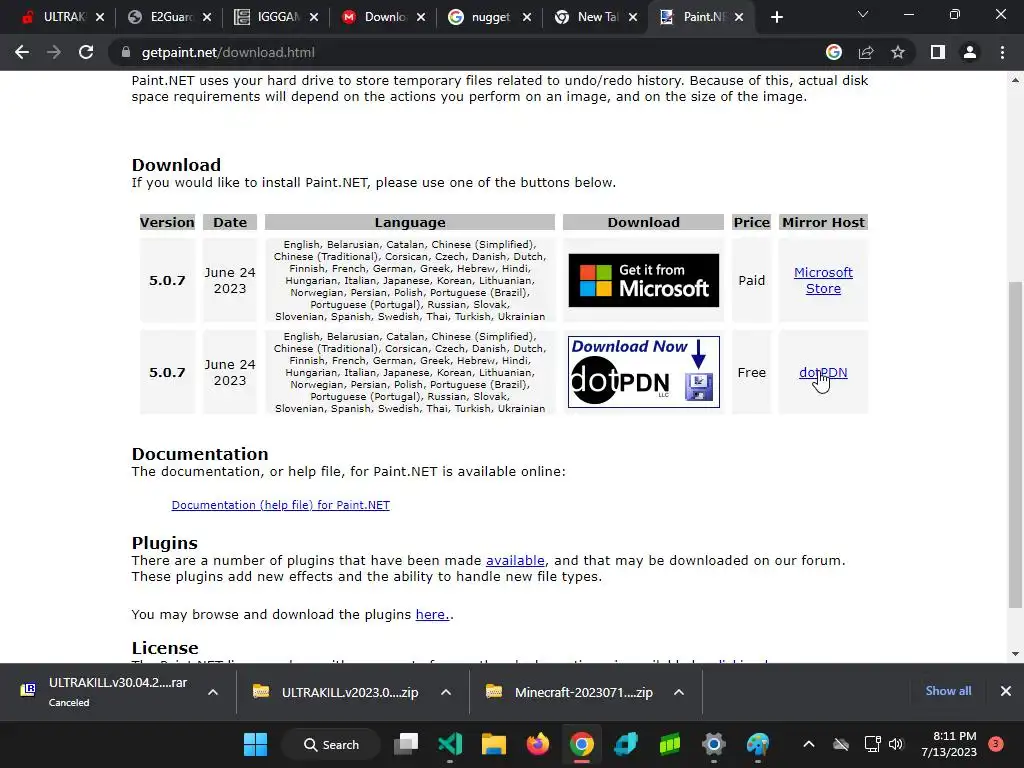Close the ULTRAKILL tab
Image resolution: width=1024 pixels, height=768 pixels.
[x=100, y=18]
